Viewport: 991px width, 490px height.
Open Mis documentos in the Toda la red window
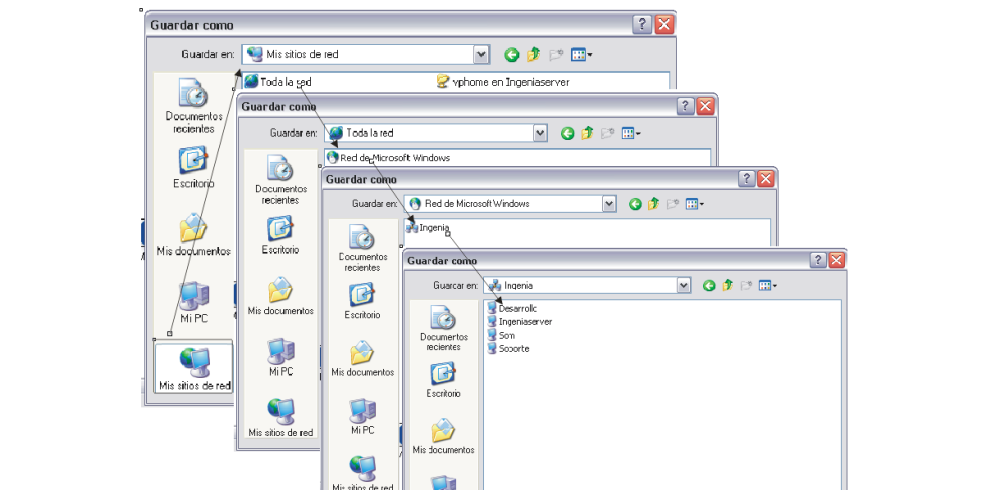pos(280,296)
